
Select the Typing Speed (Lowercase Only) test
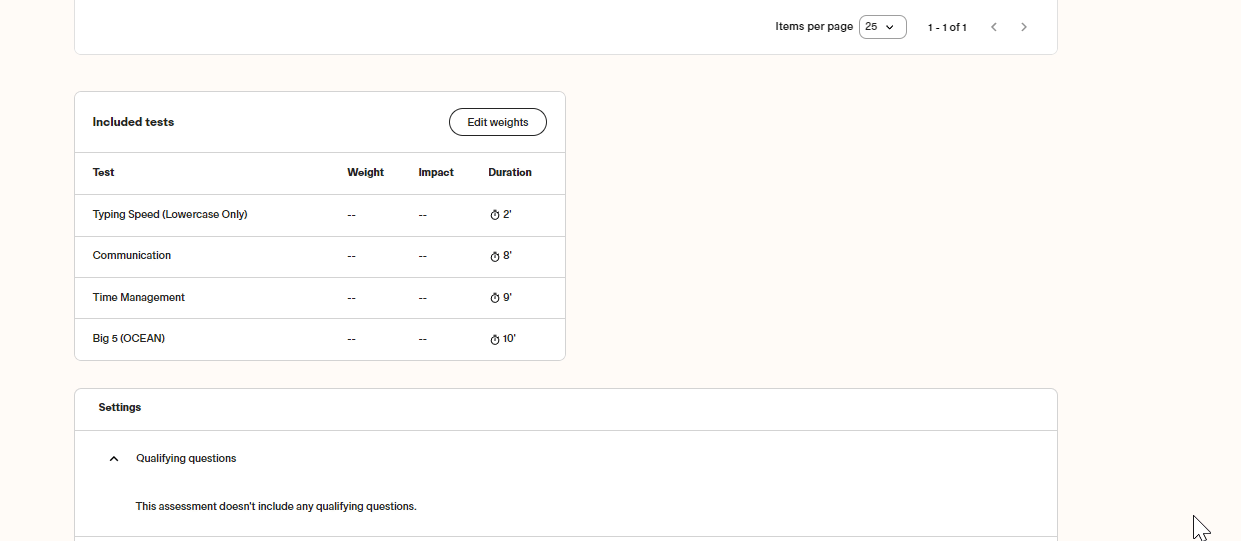[170, 214]
